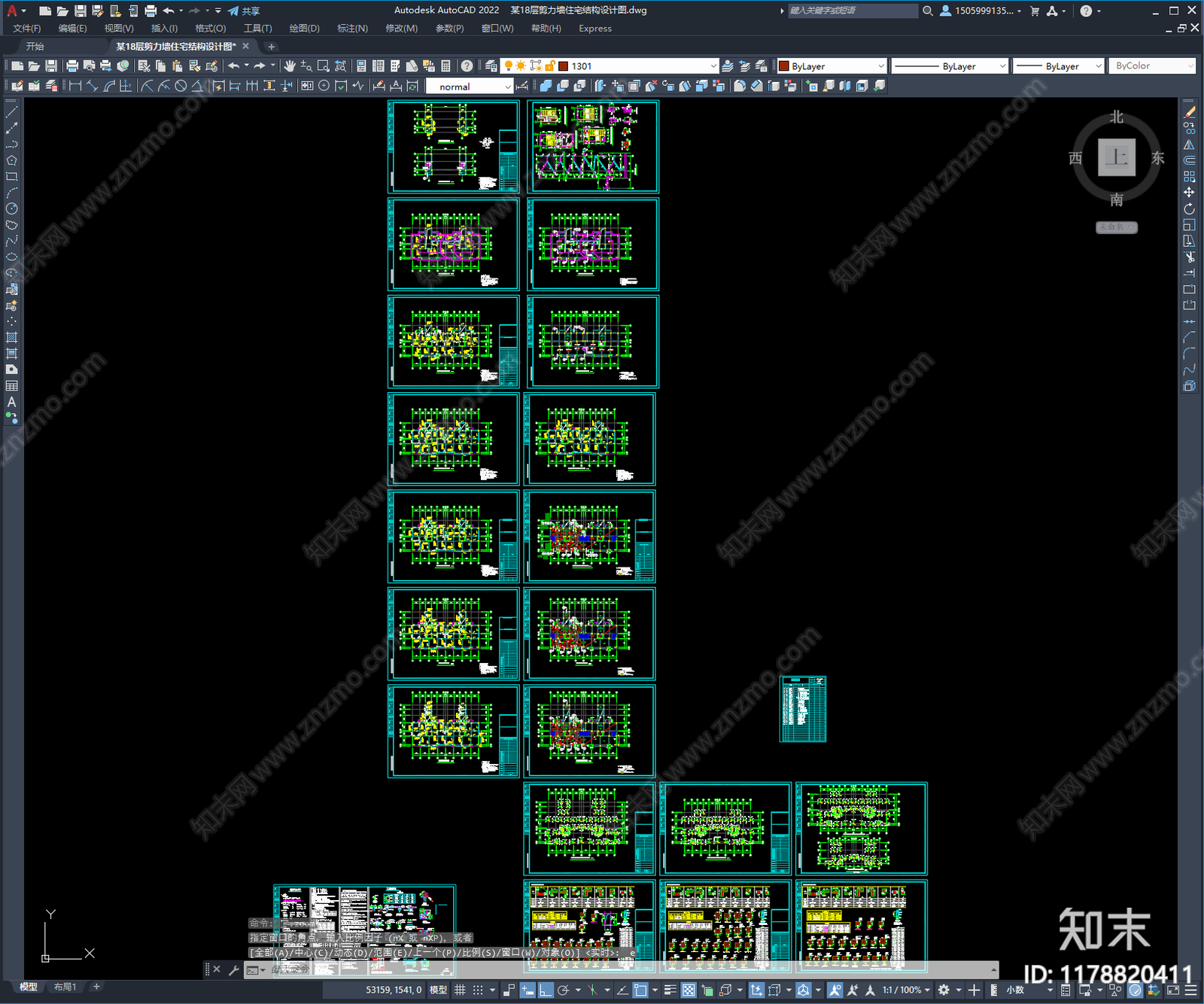
Task: Select the Line tool in left toolbar
Action: tap(11, 112)
